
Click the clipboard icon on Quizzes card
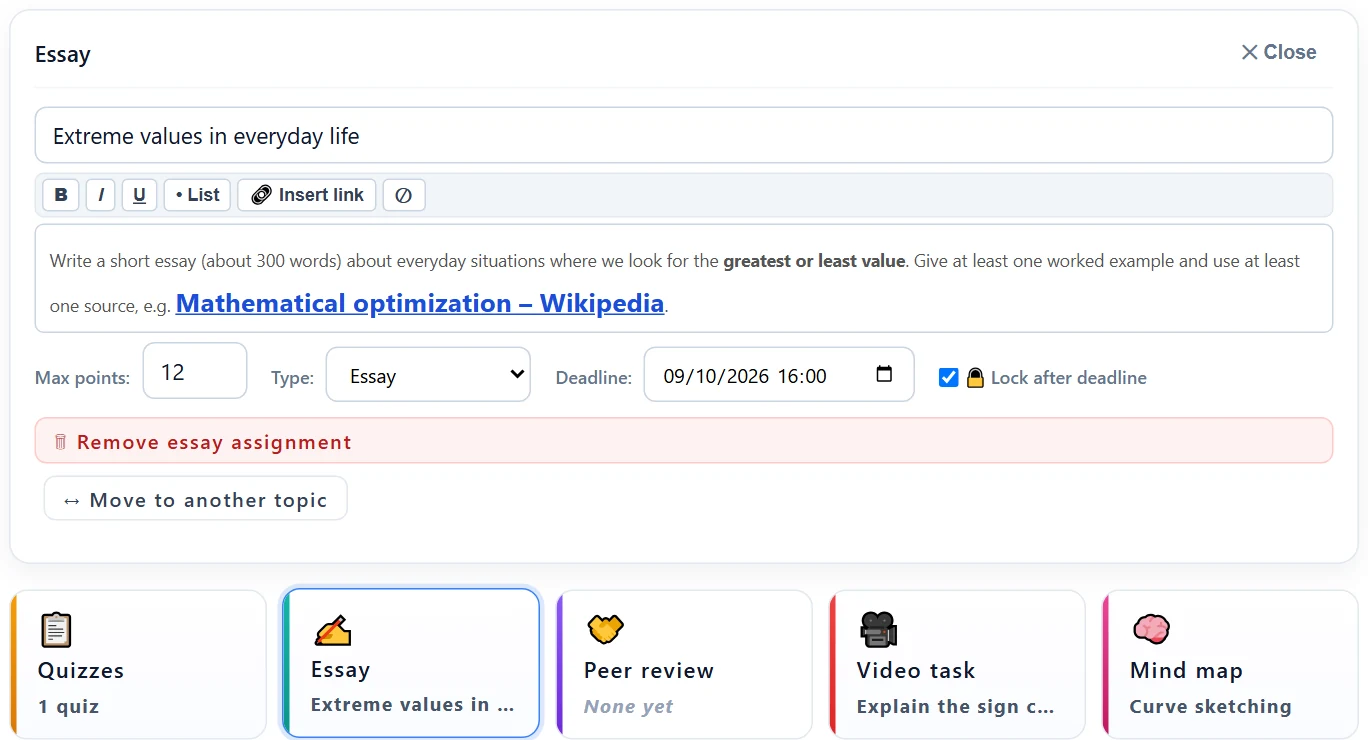(x=56, y=630)
